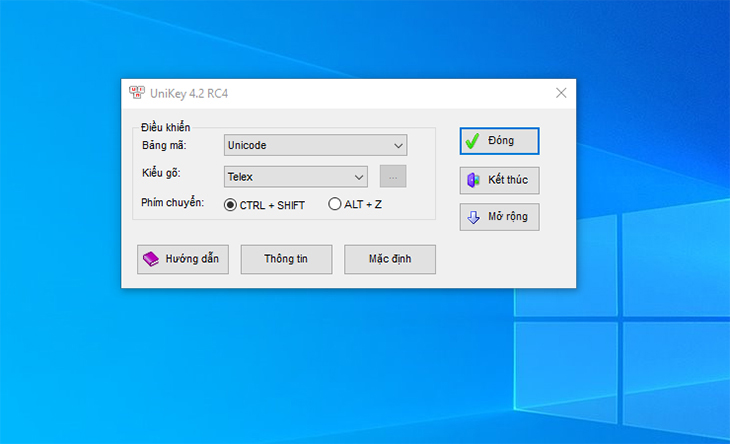730x444 pixels.
Task: Click the purple book icon on Hướng dẫn
Action: tap(150, 259)
